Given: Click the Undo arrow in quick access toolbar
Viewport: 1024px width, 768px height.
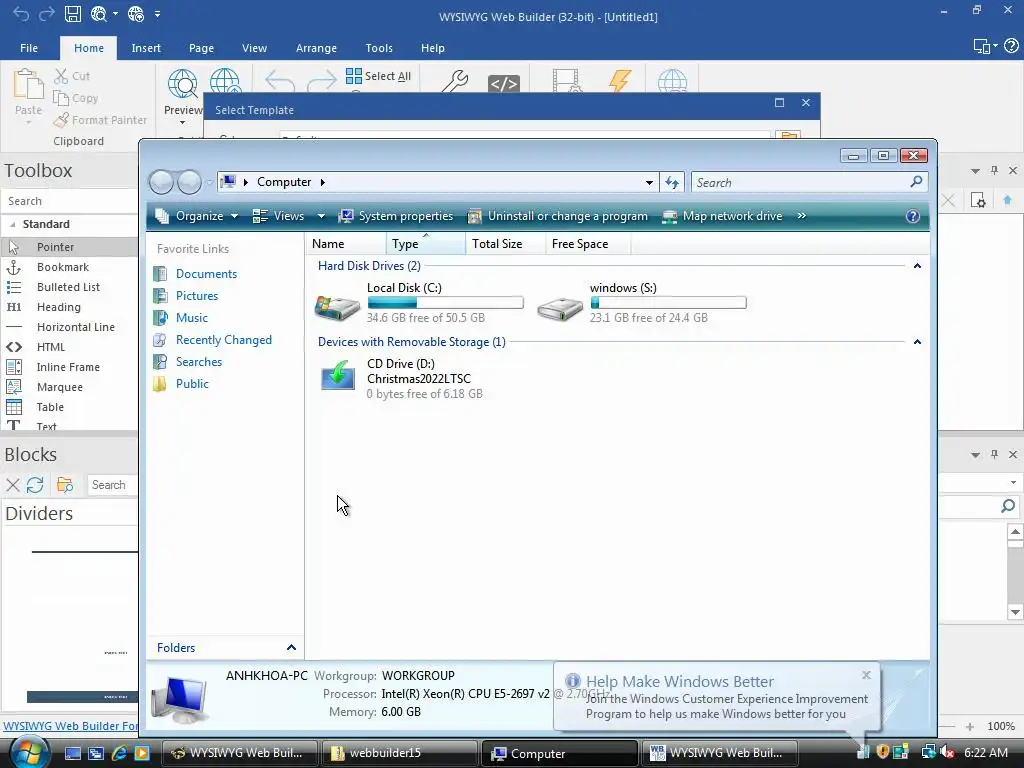Looking at the screenshot, I should pyautogui.click(x=21, y=14).
